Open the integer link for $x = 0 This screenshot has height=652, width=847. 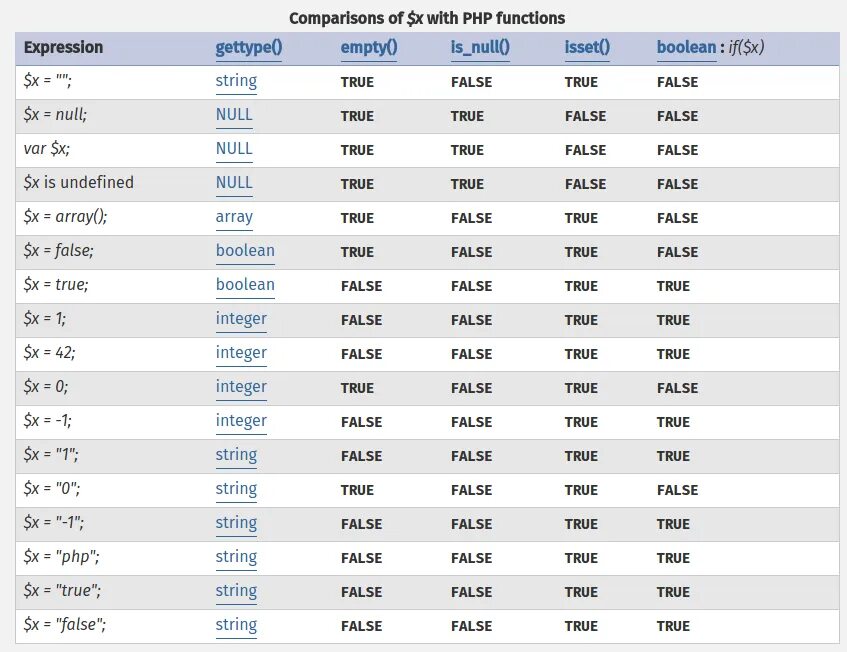(x=241, y=388)
